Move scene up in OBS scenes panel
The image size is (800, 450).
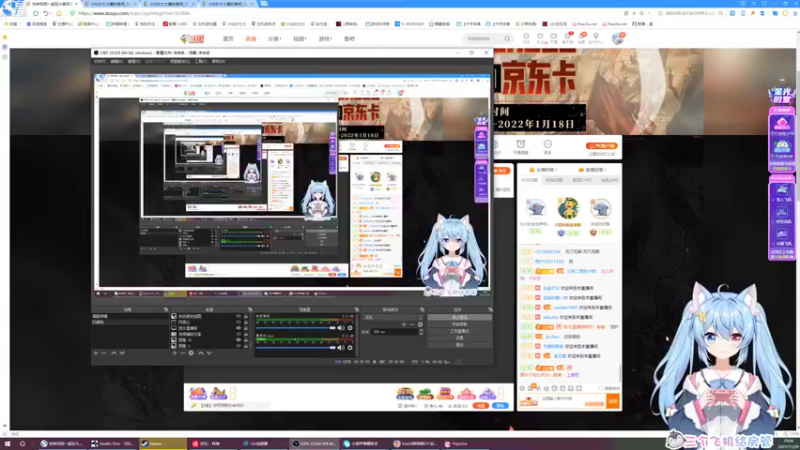click(114, 353)
